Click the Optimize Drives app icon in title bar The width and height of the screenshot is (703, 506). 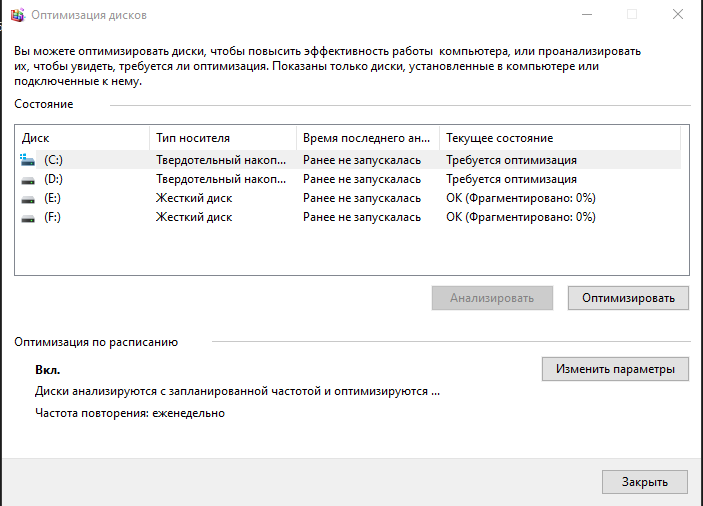(x=17, y=15)
